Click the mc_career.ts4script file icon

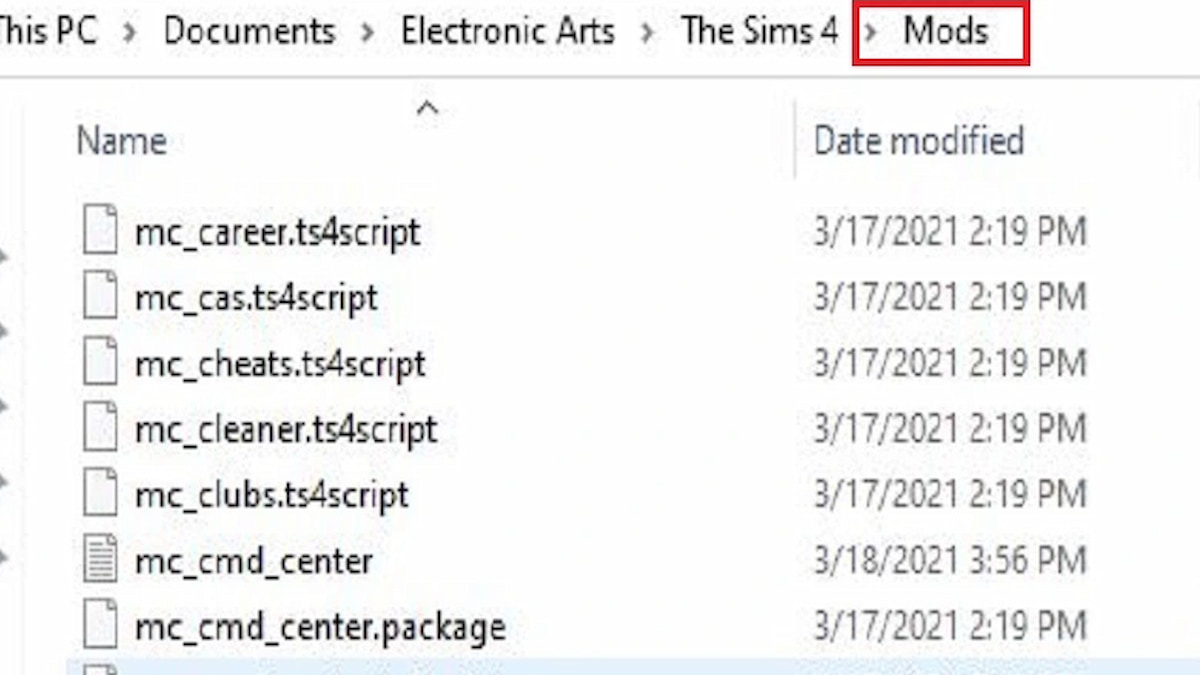coord(100,232)
